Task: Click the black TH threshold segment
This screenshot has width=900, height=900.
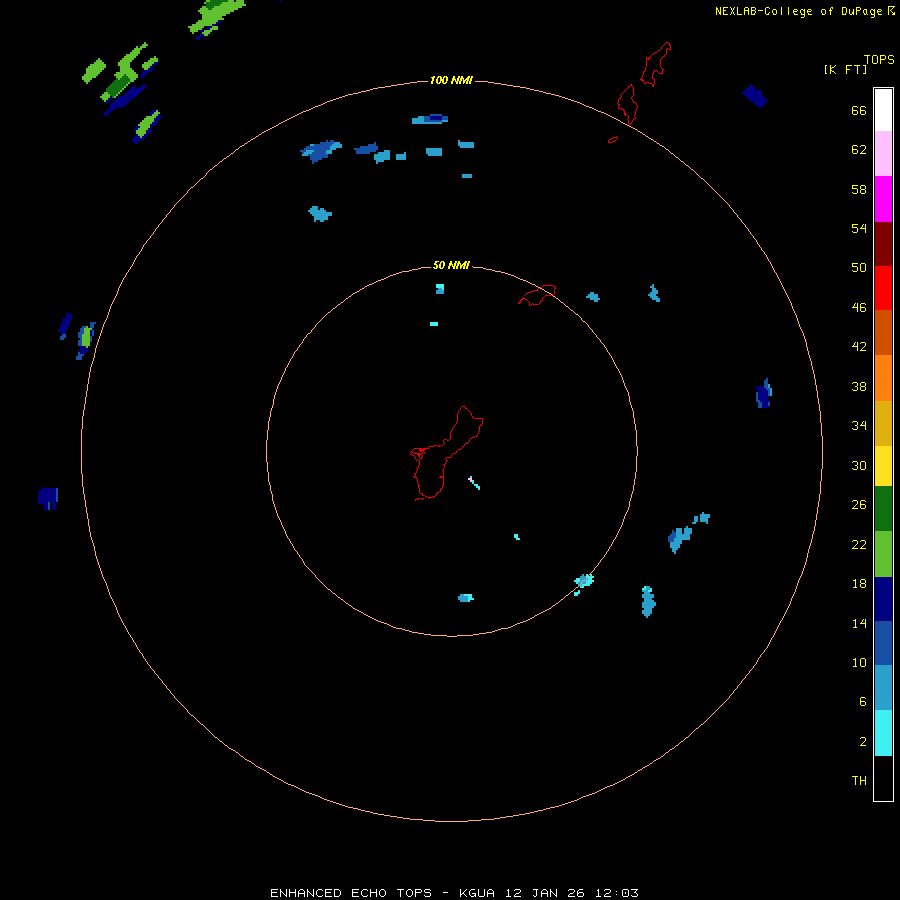Action: (x=883, y=778)
